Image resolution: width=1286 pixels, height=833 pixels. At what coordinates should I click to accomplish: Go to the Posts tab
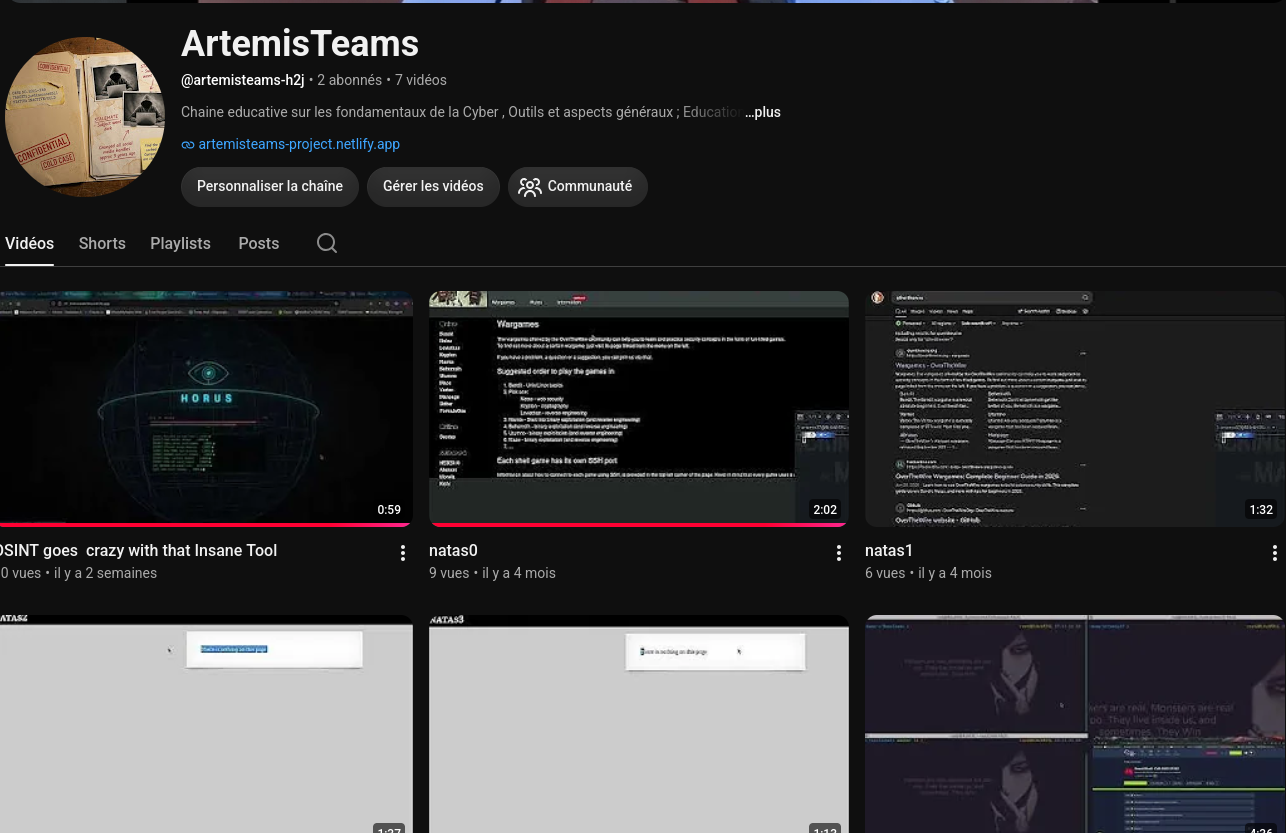click(258, 243)
